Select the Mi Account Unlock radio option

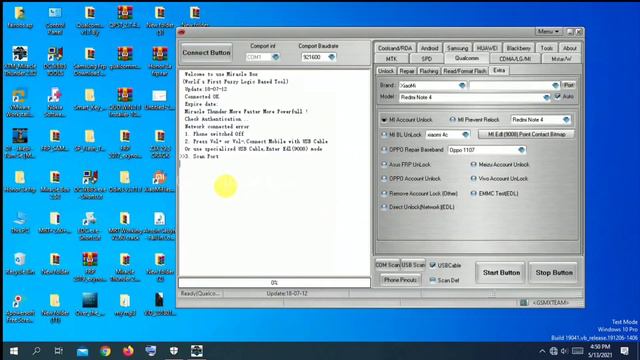pos(384,120)
